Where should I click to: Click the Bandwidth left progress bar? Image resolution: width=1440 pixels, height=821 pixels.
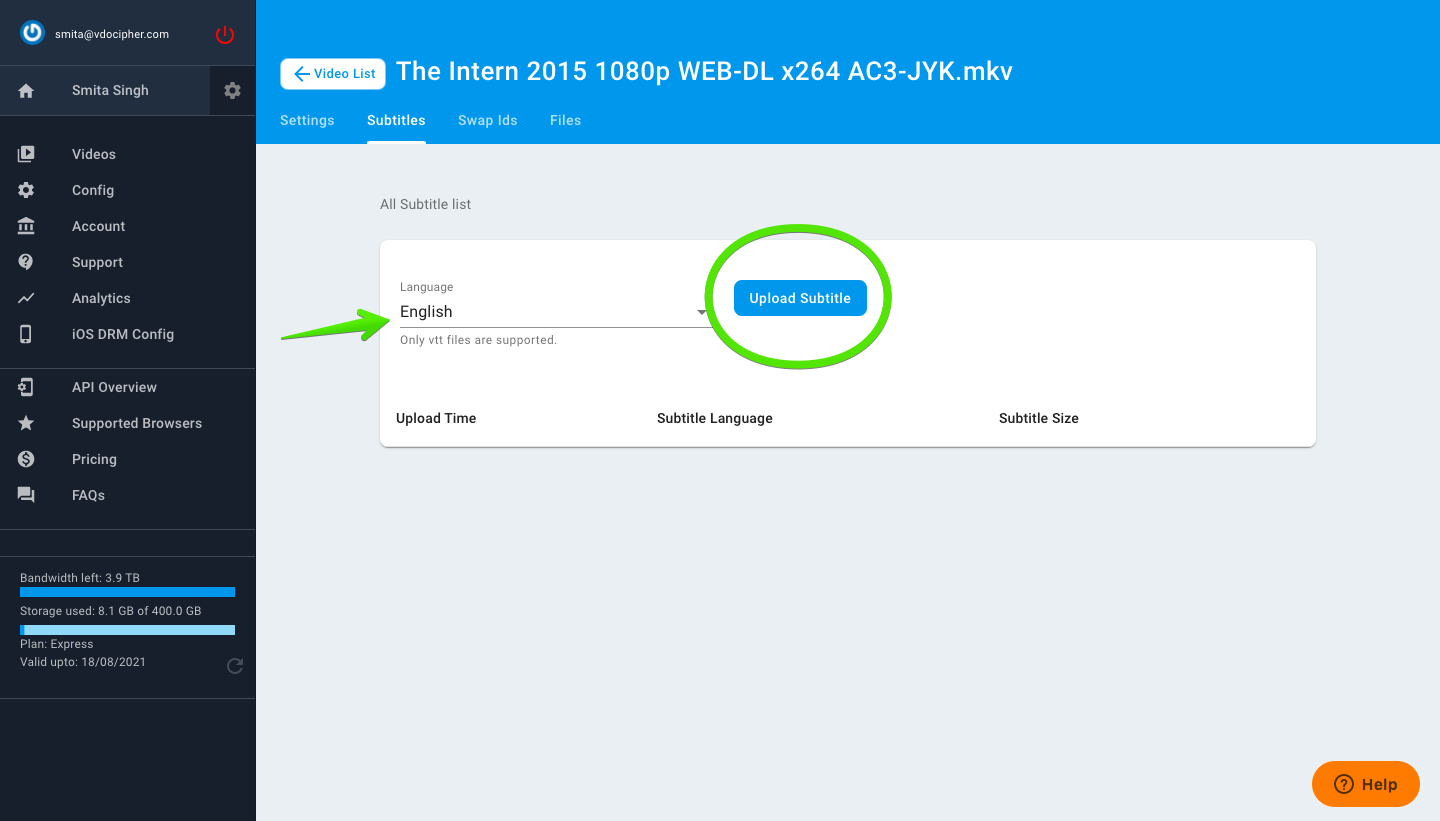127,592
